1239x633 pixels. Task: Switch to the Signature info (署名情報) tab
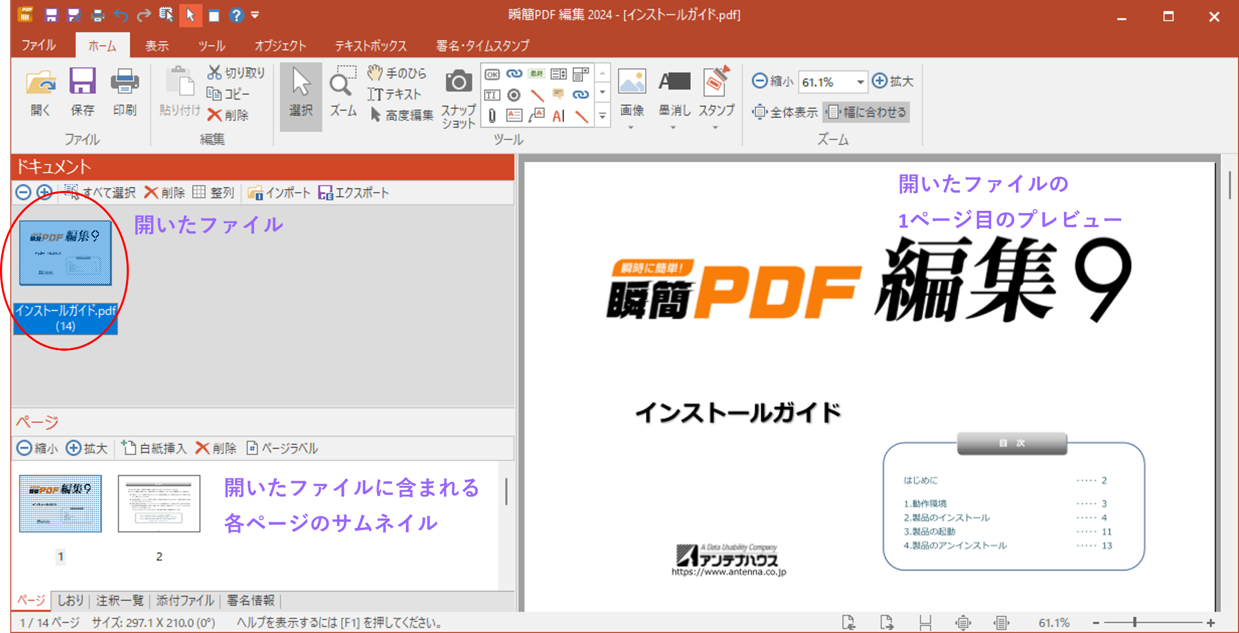[250, 601]
